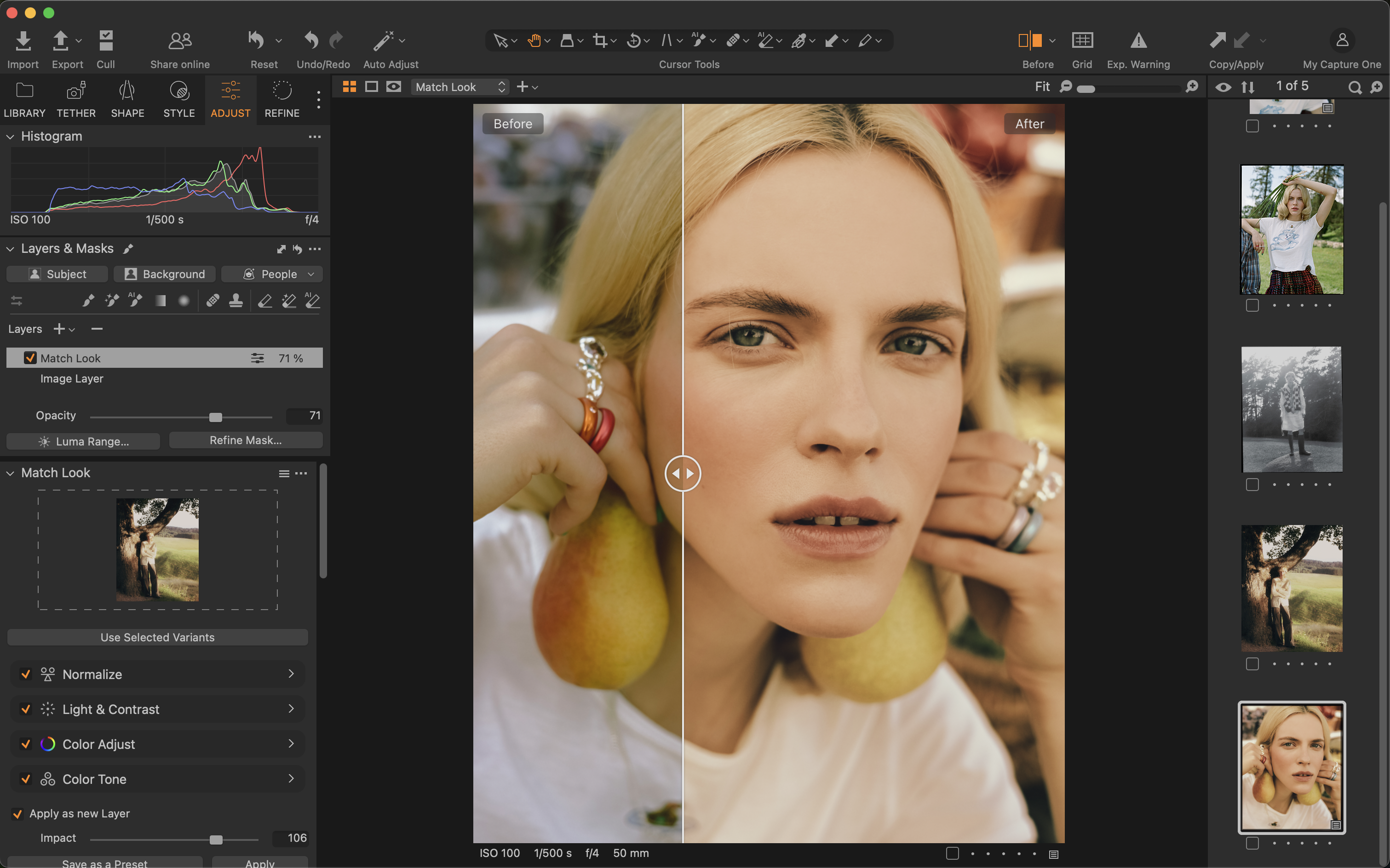1390x868 pixels.
Task: Open the SHAPE tool tab
Action: (x=127, y=100)
